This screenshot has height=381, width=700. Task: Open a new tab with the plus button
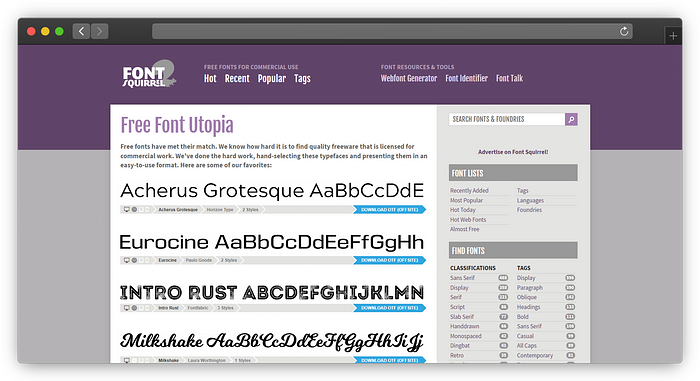click(x=673, y=36)
